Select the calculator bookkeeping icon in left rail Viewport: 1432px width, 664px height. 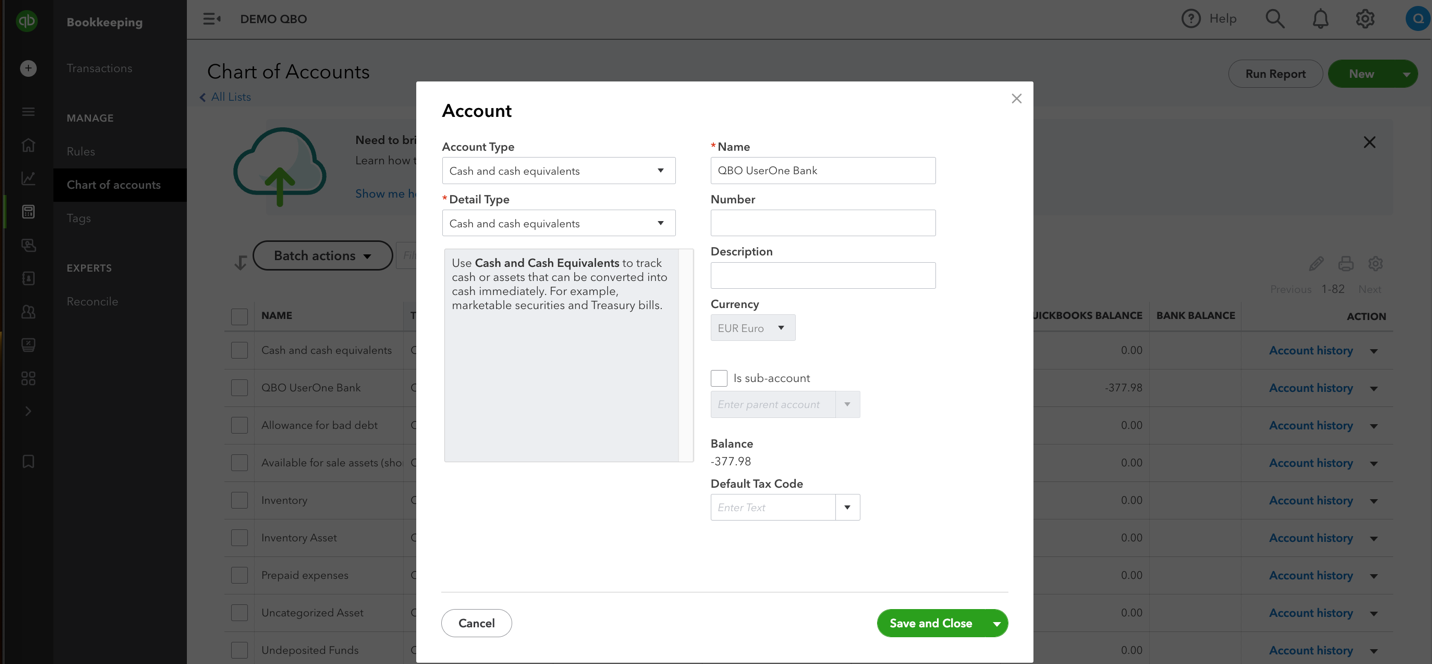[x=28, y=212]
